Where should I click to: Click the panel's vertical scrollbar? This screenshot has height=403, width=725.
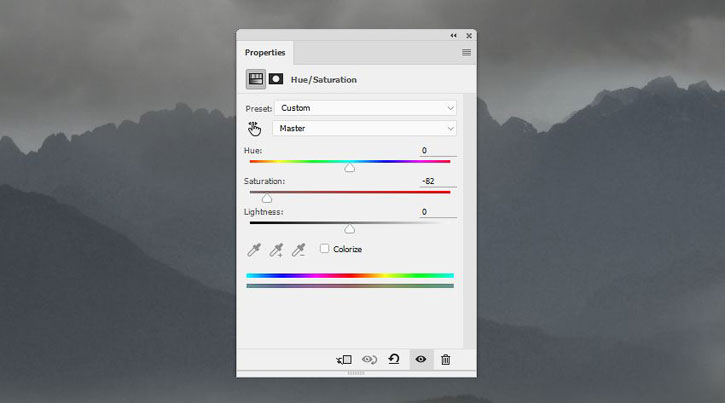469,221
